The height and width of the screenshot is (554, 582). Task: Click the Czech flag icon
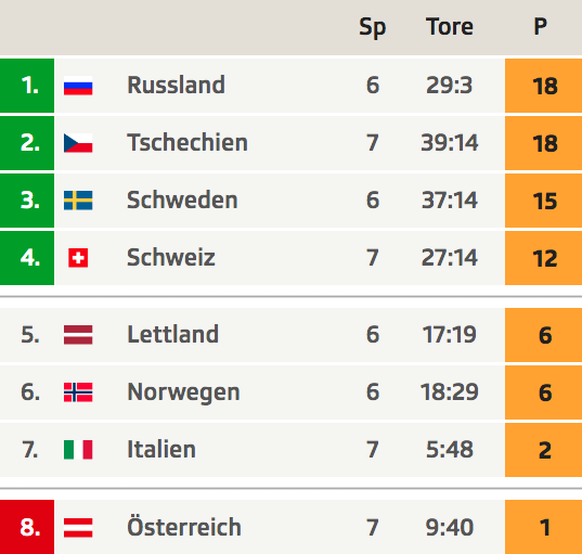tap(78, 143)
